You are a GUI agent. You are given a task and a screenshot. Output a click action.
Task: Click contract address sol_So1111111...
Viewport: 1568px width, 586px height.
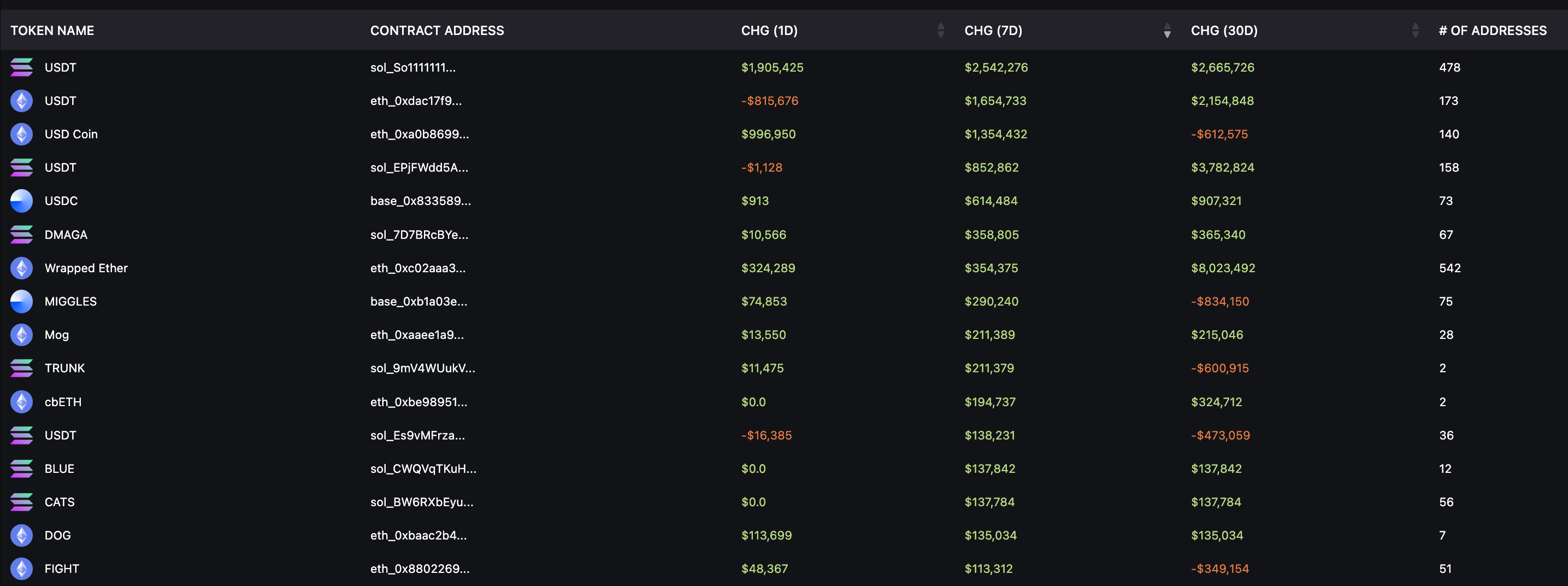[412, 68]
